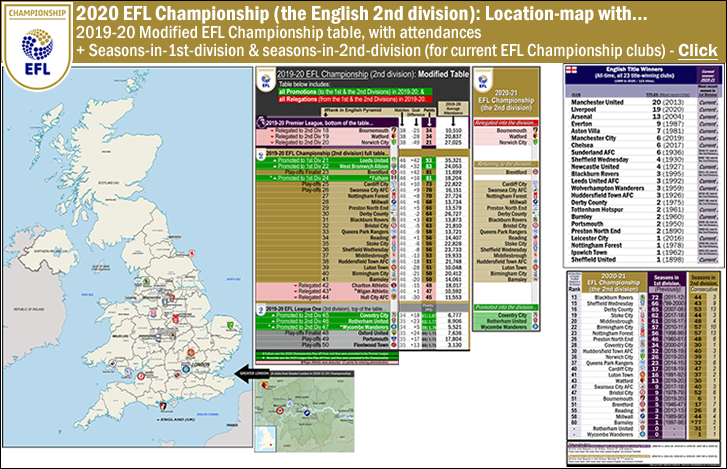This screenshot has width=727, height=469.
Task: Click '*Fulham' promoted row in Championship table
Action: tap(327, 178)
